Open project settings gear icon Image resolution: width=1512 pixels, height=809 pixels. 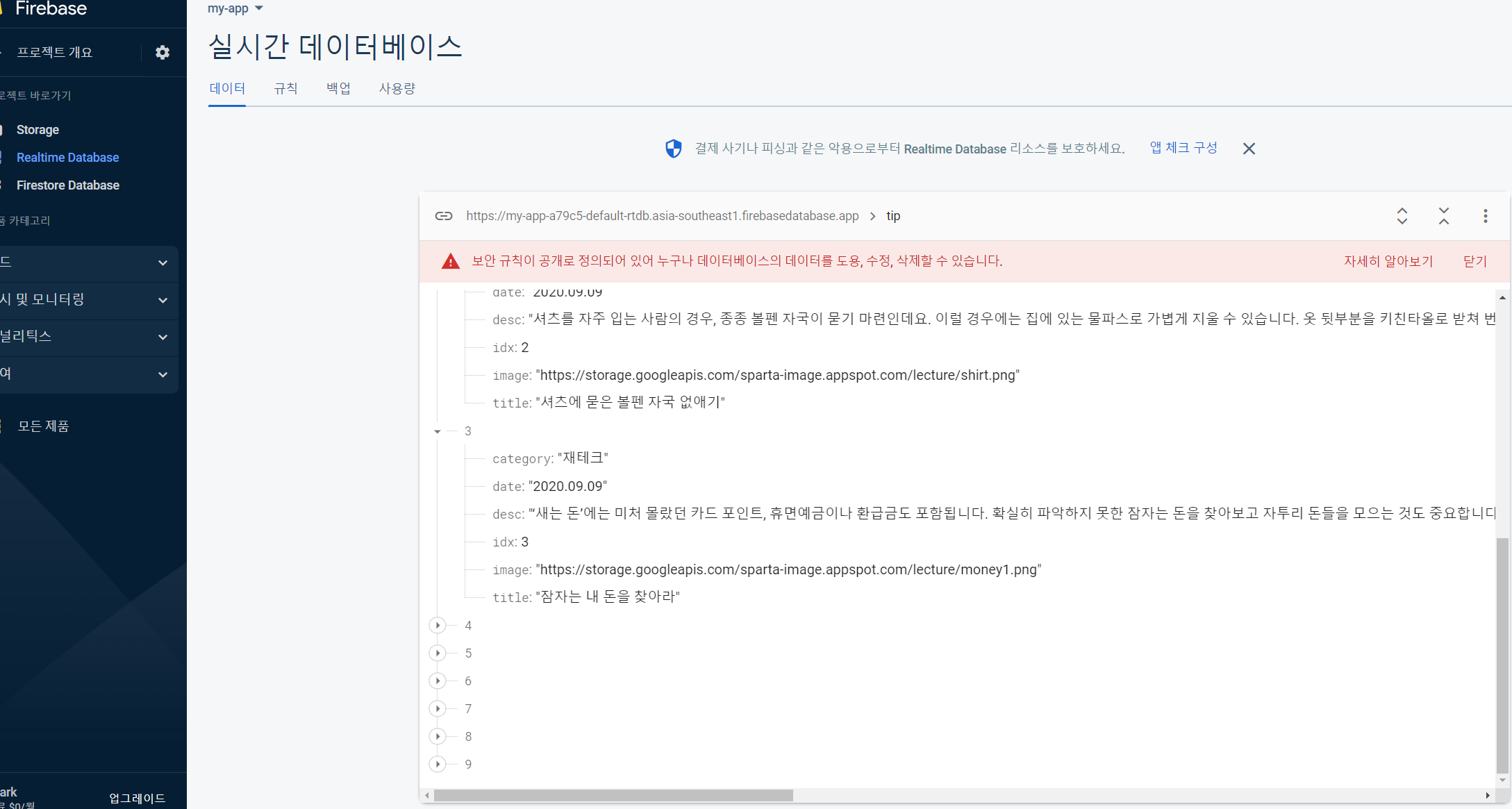click(163, 53)
